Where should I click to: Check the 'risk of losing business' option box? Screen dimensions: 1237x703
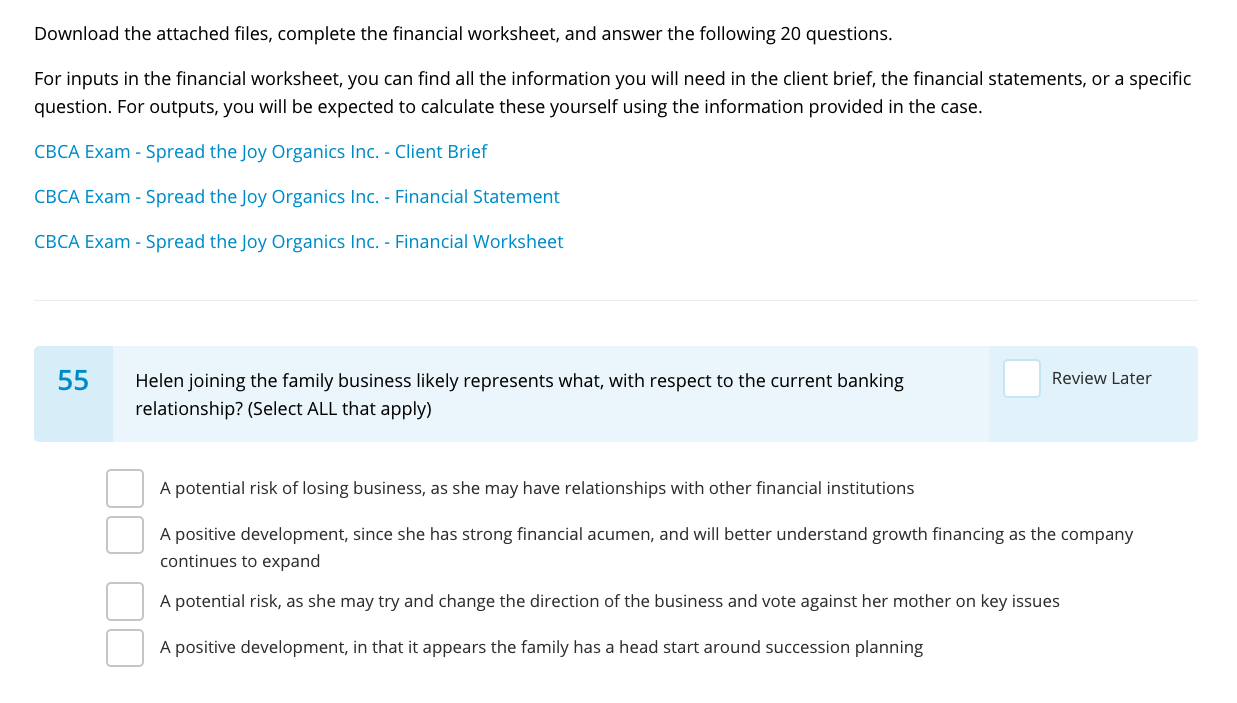click(x=125, y=488)
